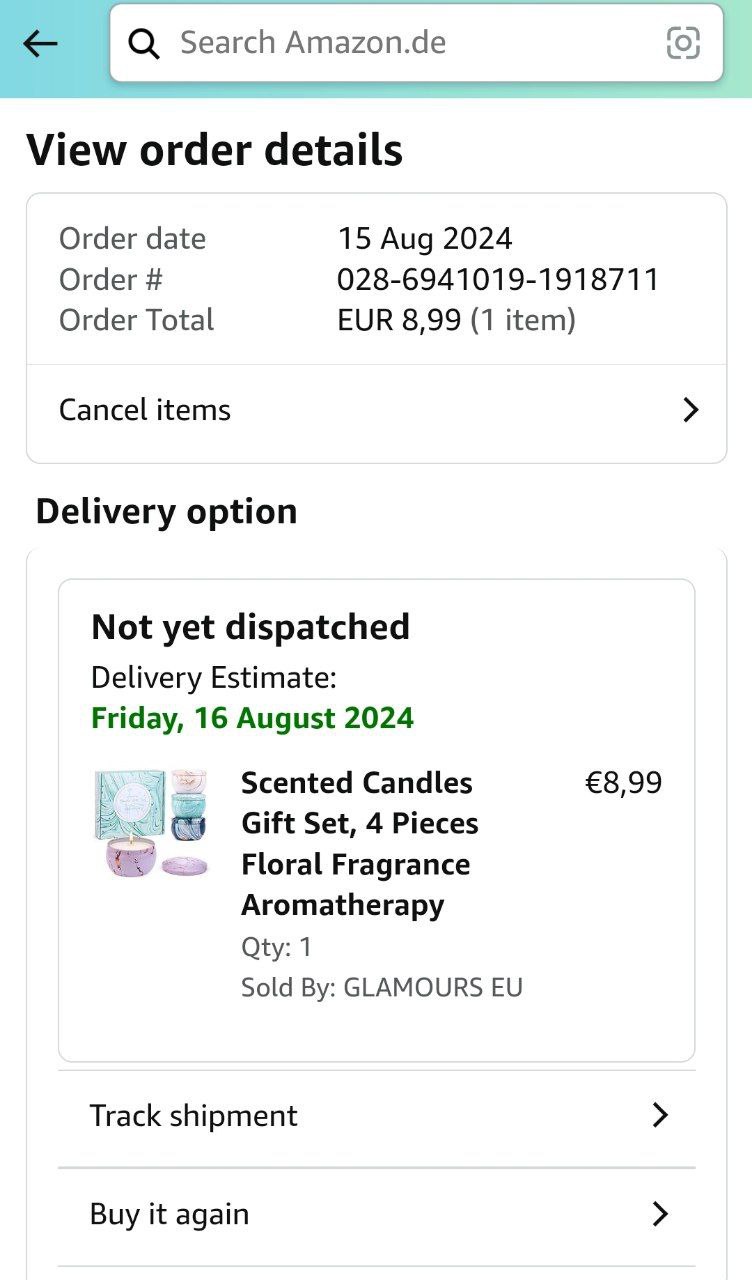Image resolution: width=752 pixels, height=1280 pixels.
Task: Tap the search magnifier icon
Action: tap(144, 43)
